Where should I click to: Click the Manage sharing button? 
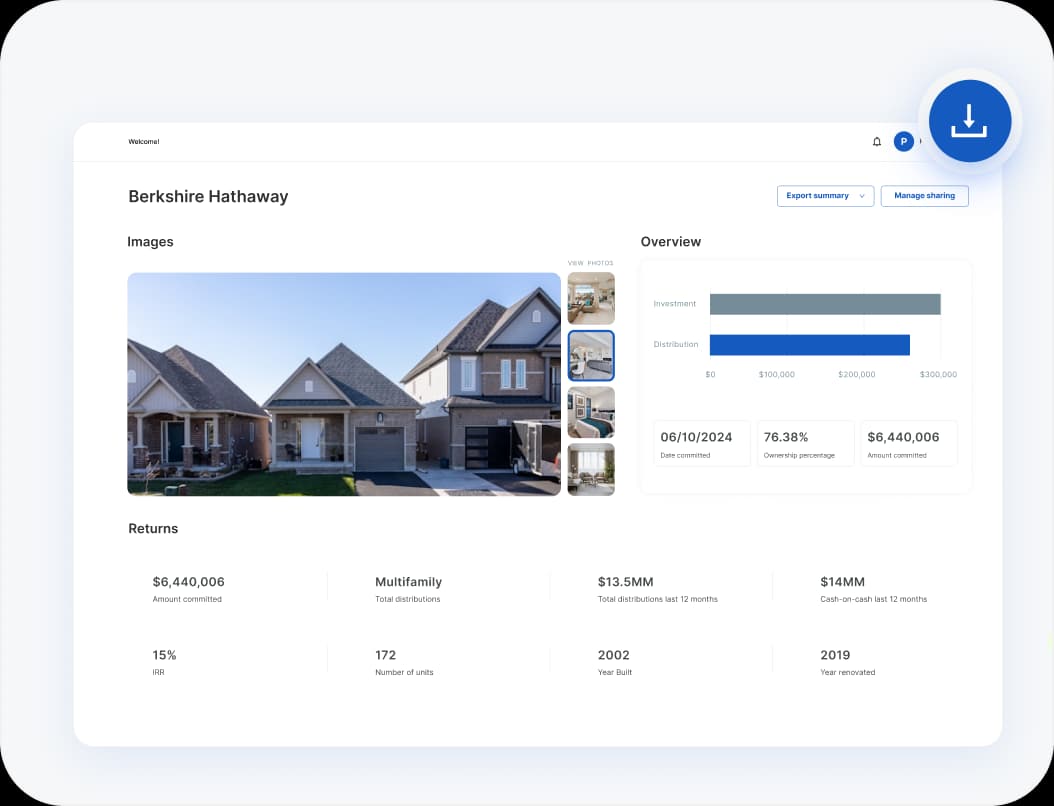click(924, 196)
